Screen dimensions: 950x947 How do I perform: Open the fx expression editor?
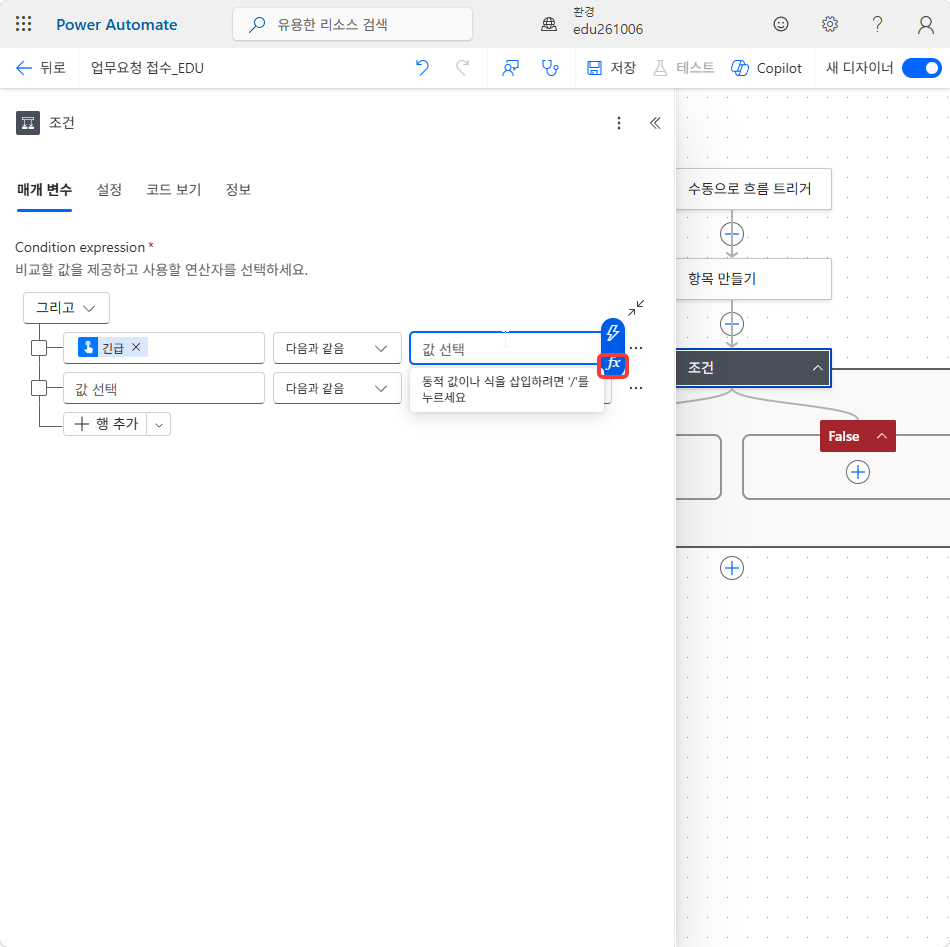[613, 365]
